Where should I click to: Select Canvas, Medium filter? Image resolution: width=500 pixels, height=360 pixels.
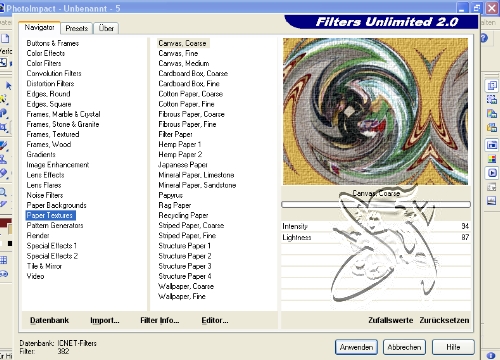point(184,63)
